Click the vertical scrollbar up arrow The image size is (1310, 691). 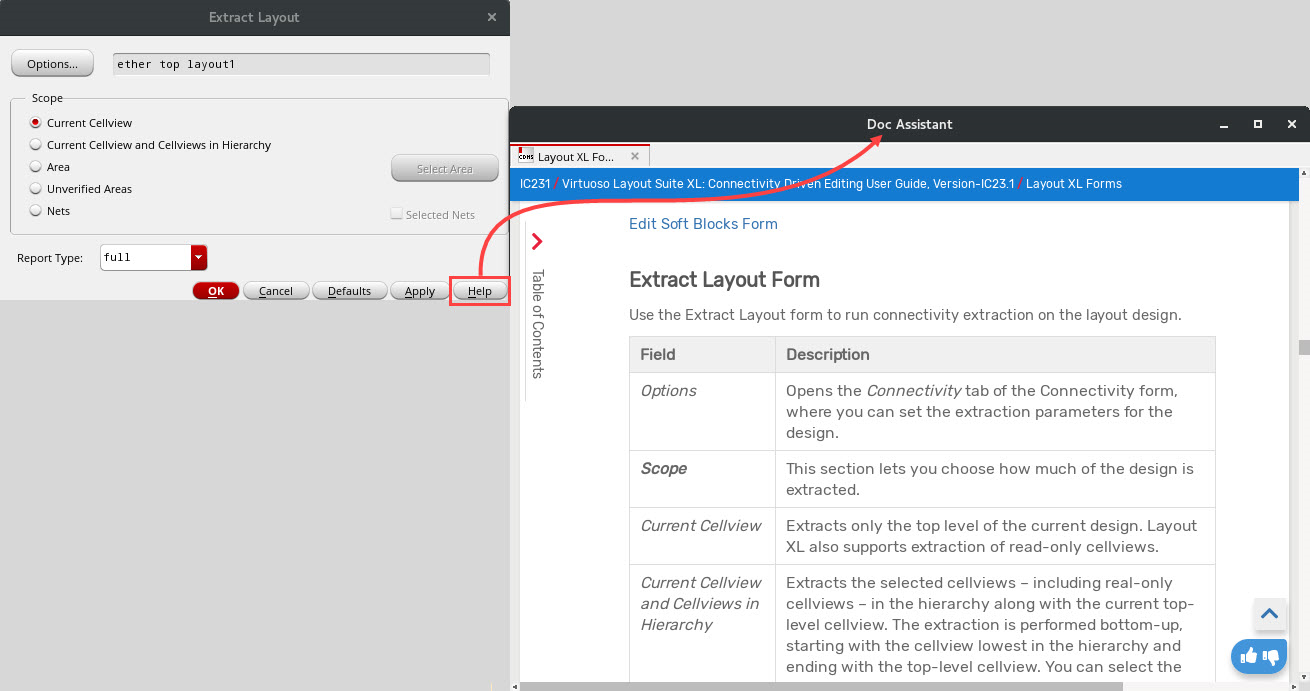tap(1303, 173)
